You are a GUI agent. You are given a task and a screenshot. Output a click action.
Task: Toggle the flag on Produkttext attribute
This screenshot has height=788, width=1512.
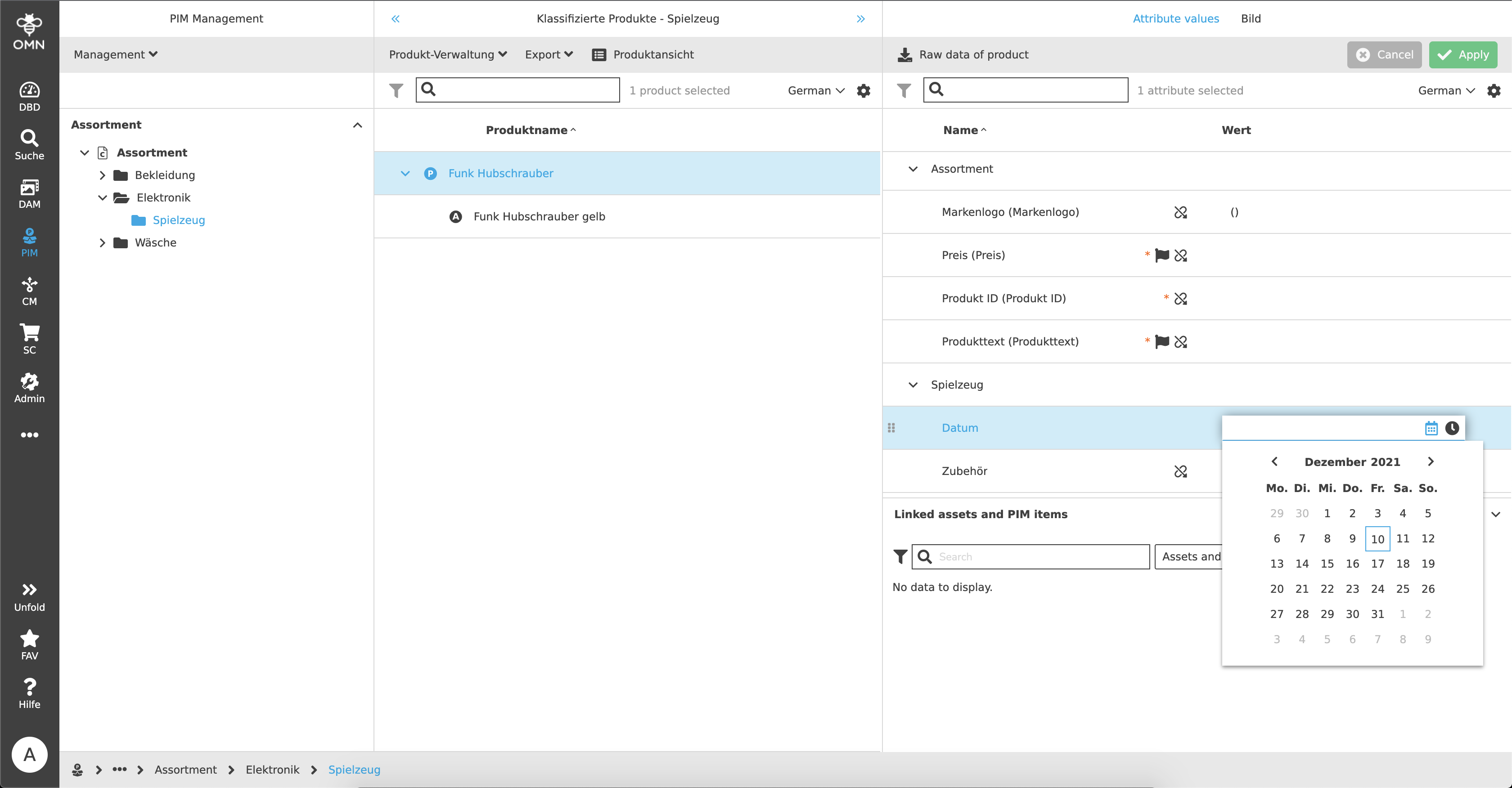pyautogui.click(x=1161, y=341)
